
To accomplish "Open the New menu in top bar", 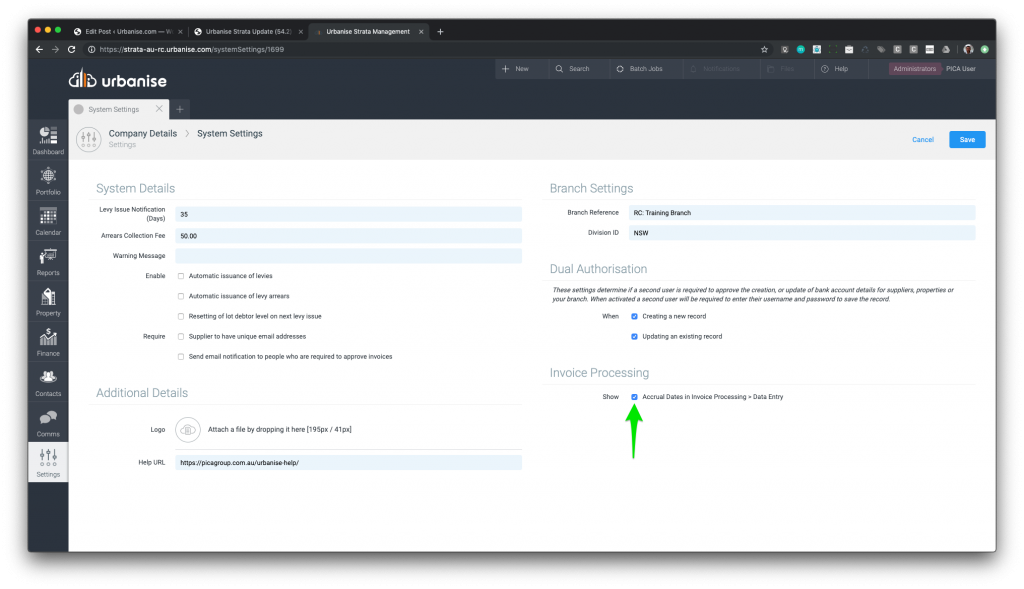I will (x=516, y=69).
